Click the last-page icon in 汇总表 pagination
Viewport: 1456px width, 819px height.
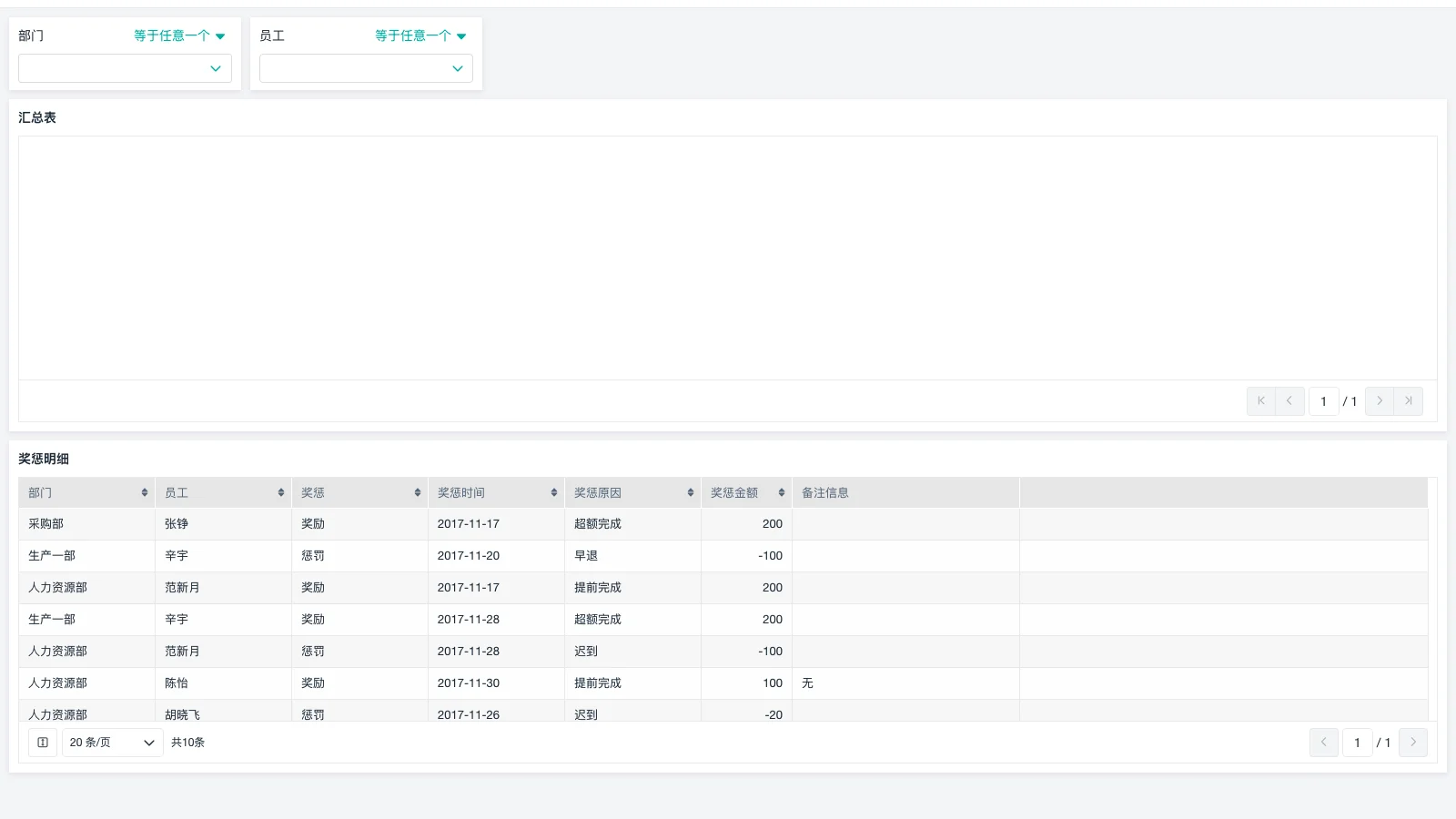tap(1409, 400)
